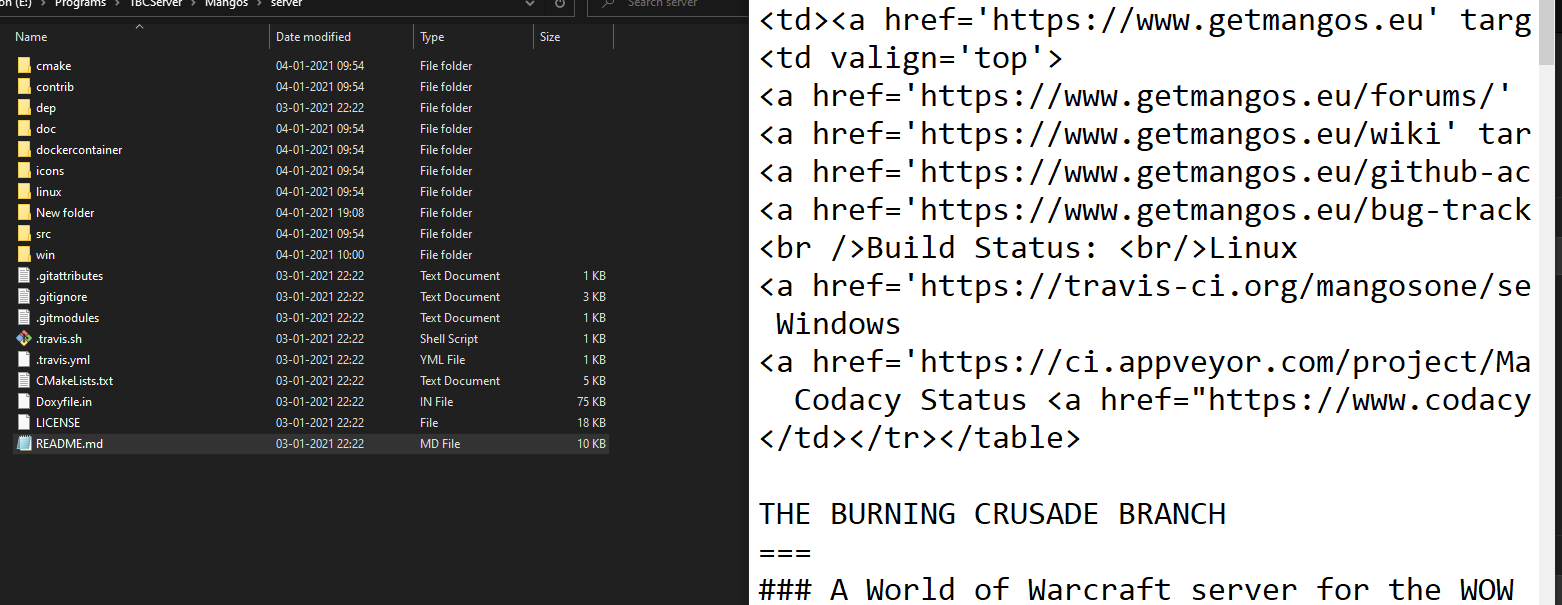Click the '3 KB' size of .gitignore

point(595,297)
